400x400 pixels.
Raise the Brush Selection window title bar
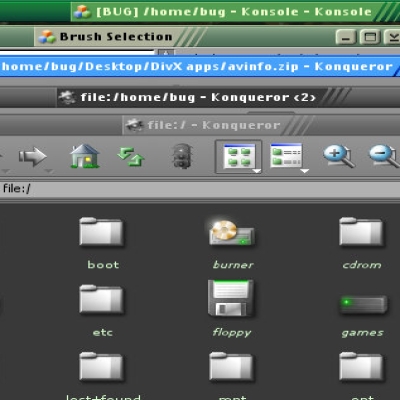tap(116, 36)
